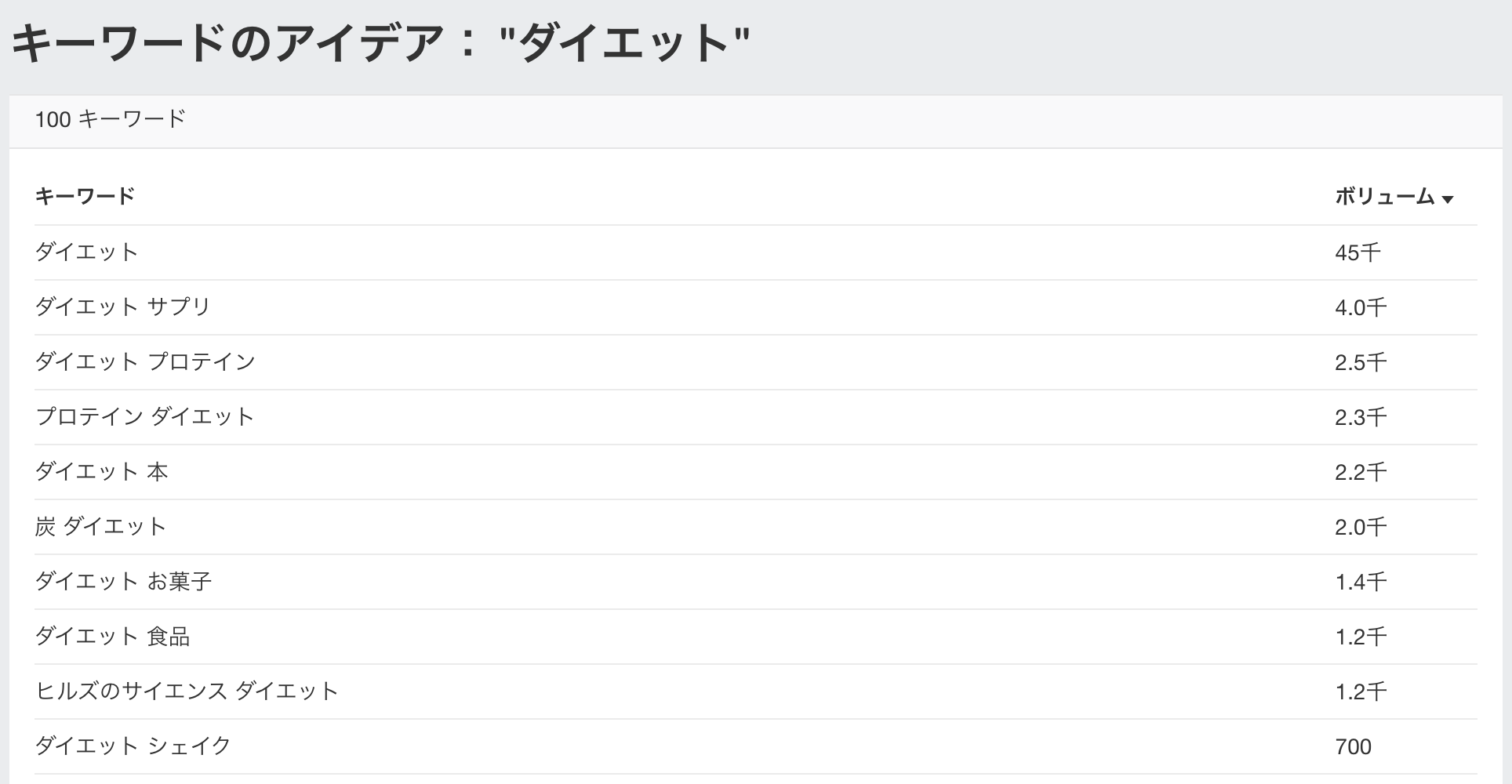Choose the ダイエット 本 keyword
1512x784 pixels.
click(x=102, y=471)
